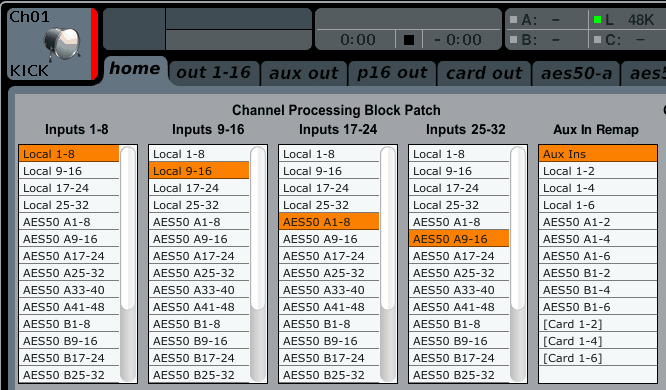Viewport: 666px width, 390px height.
Task: Click the 0:00 elapsed time display
Action: 358,40
